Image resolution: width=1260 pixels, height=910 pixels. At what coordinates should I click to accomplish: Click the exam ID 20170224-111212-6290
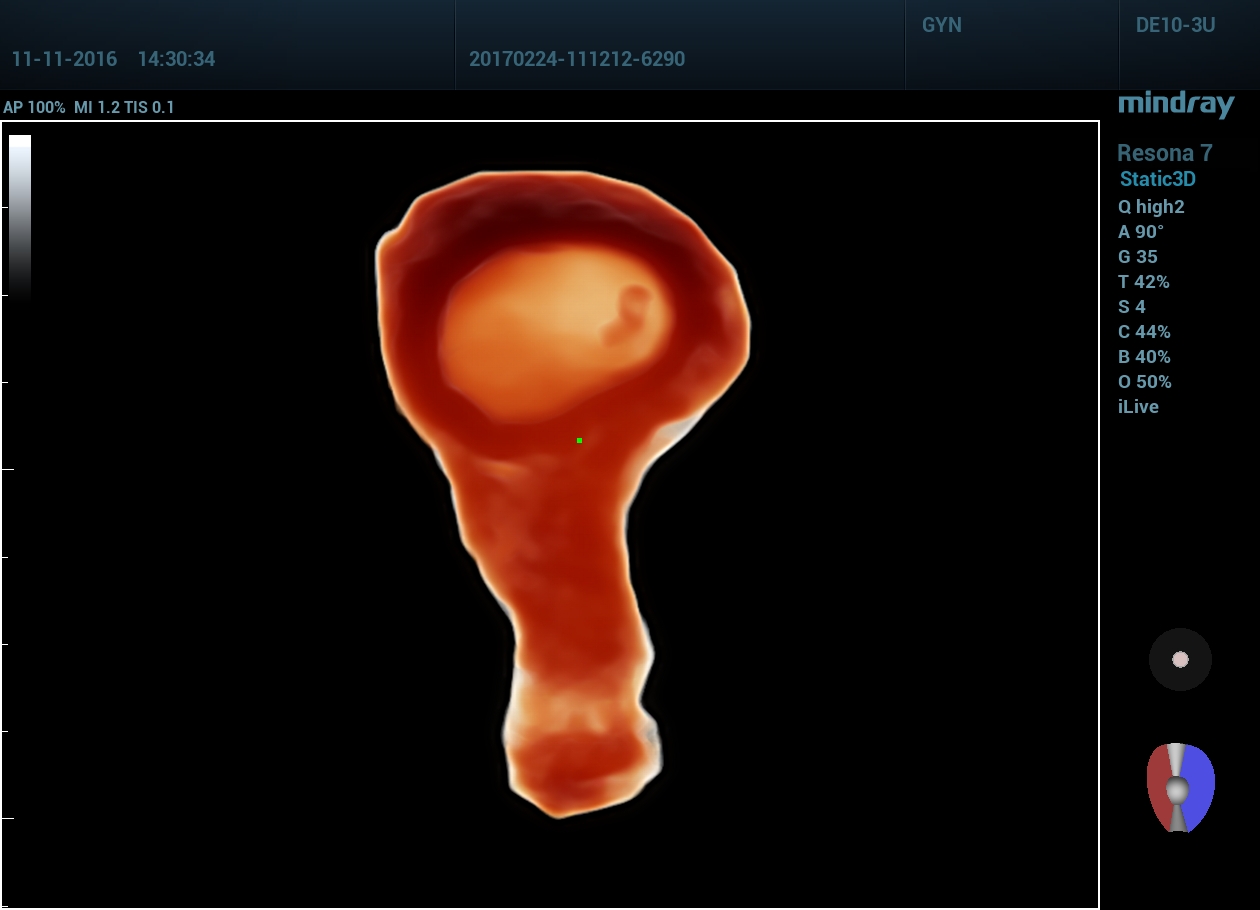(577, 59)
